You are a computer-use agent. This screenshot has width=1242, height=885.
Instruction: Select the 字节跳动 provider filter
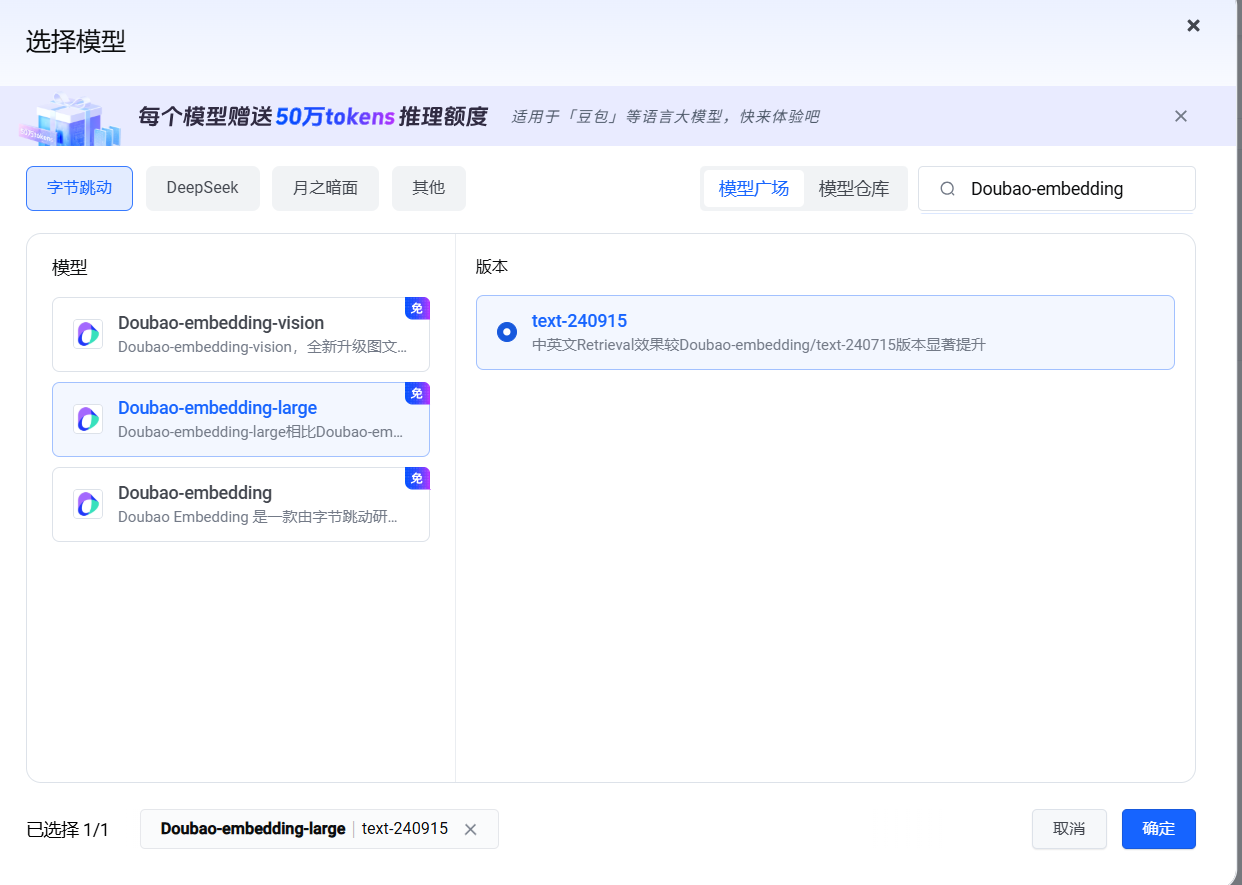(79, 188)
